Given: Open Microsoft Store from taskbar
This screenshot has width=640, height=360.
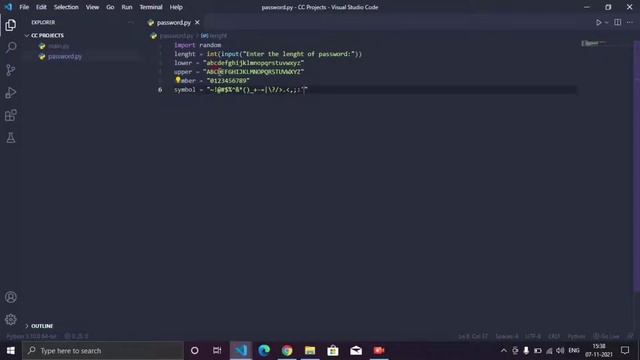Looking at the screenshot, I should [333, 351].
